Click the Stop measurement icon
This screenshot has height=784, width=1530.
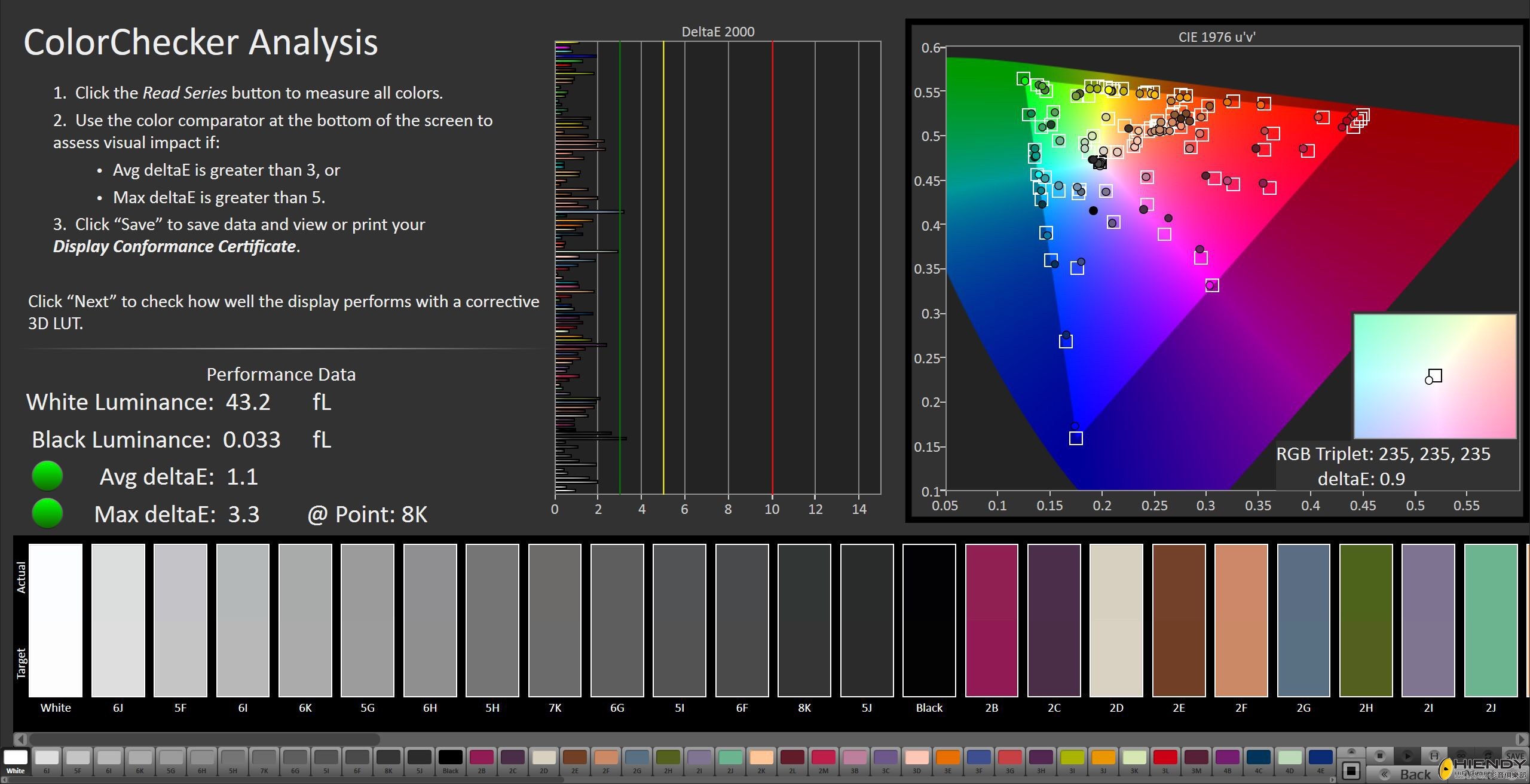pos(1380,756)
